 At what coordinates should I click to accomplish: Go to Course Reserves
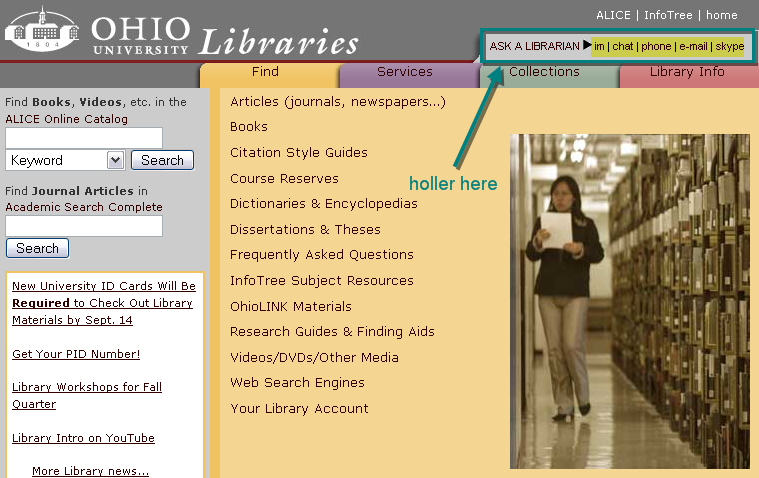coord(284,179)
